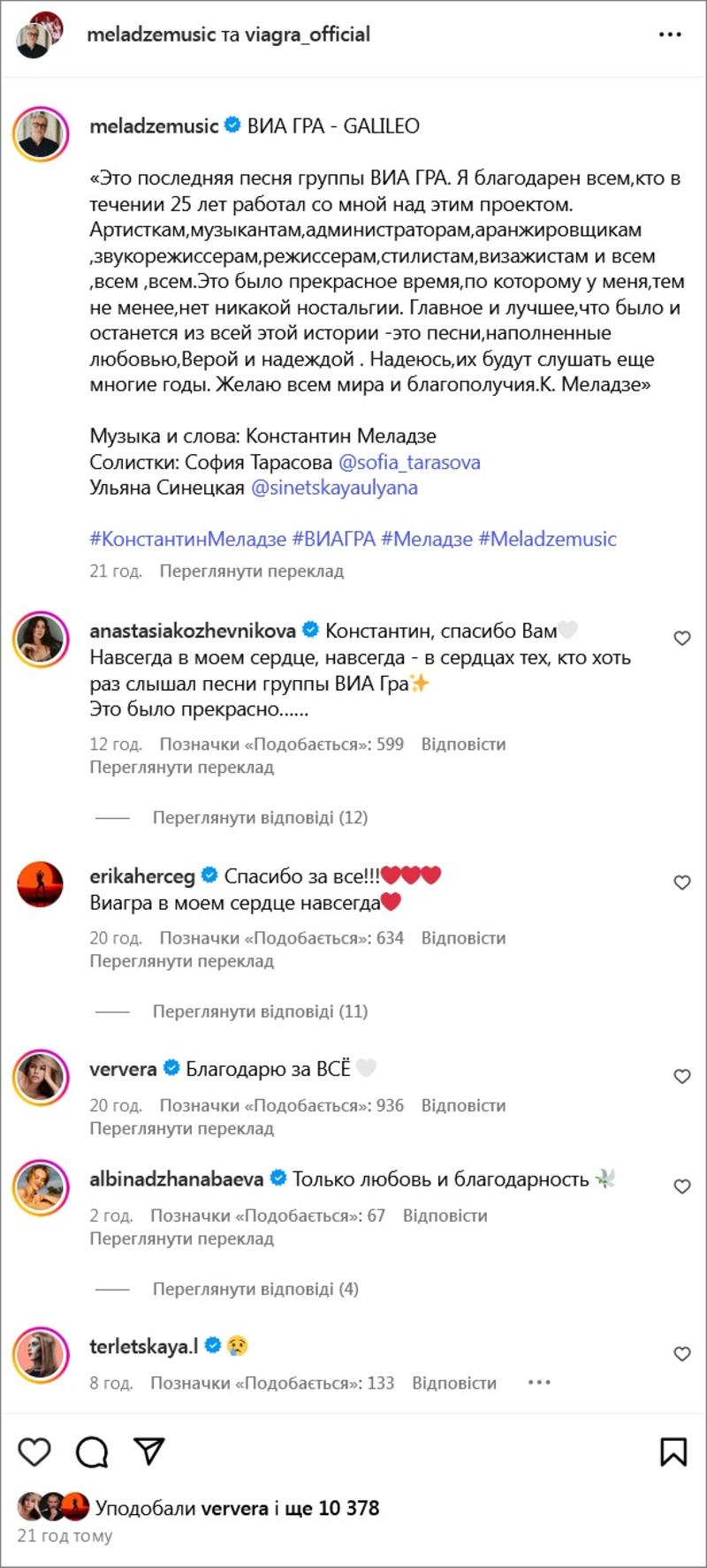The height and width of the screenshot is (1568, 707).
Task: Expand the 12 replies under anastasiakozhevnikova's comment
Action: 260,817
